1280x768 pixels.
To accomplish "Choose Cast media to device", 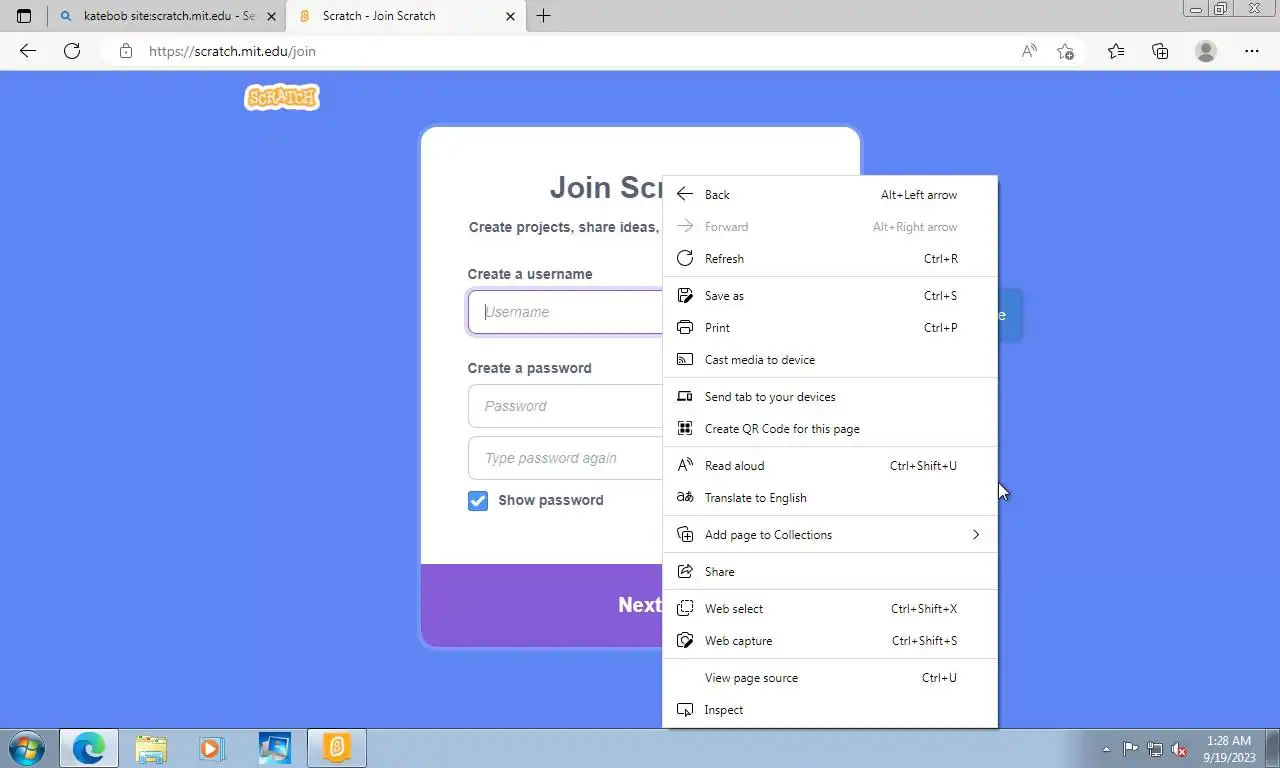I will click(x=830, y=360).
